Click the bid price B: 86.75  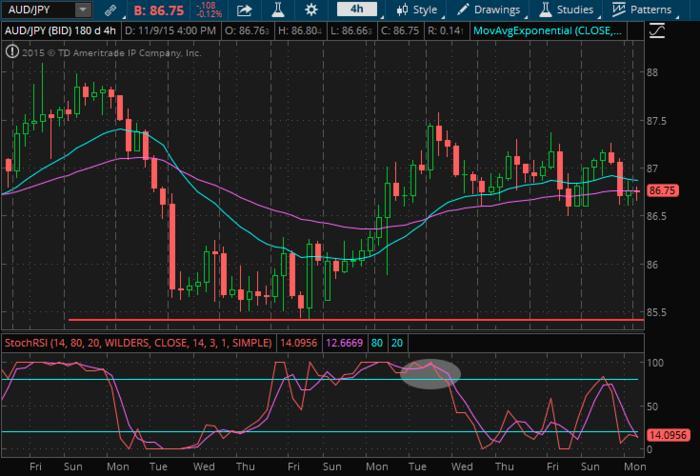(x=159, y=10)
